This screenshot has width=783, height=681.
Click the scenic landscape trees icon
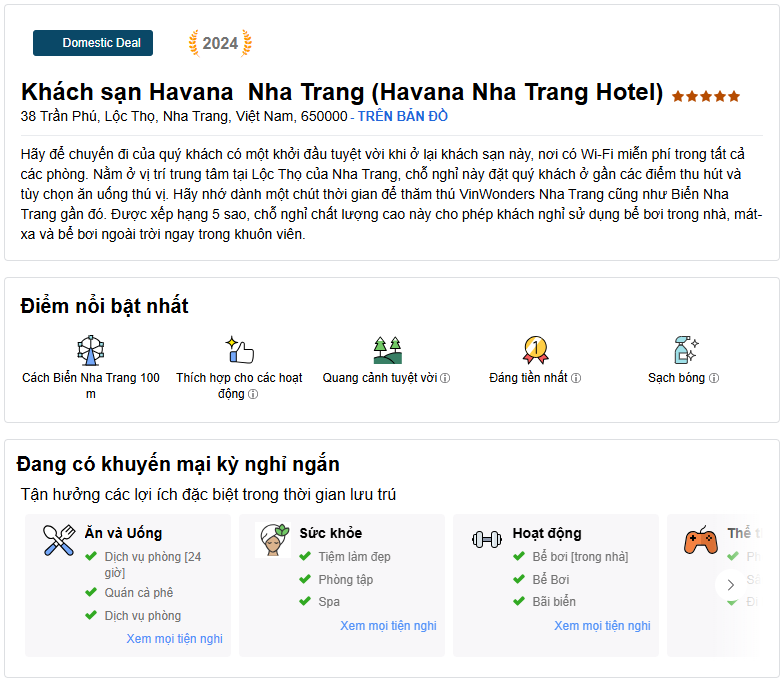[x=386, y=350]
